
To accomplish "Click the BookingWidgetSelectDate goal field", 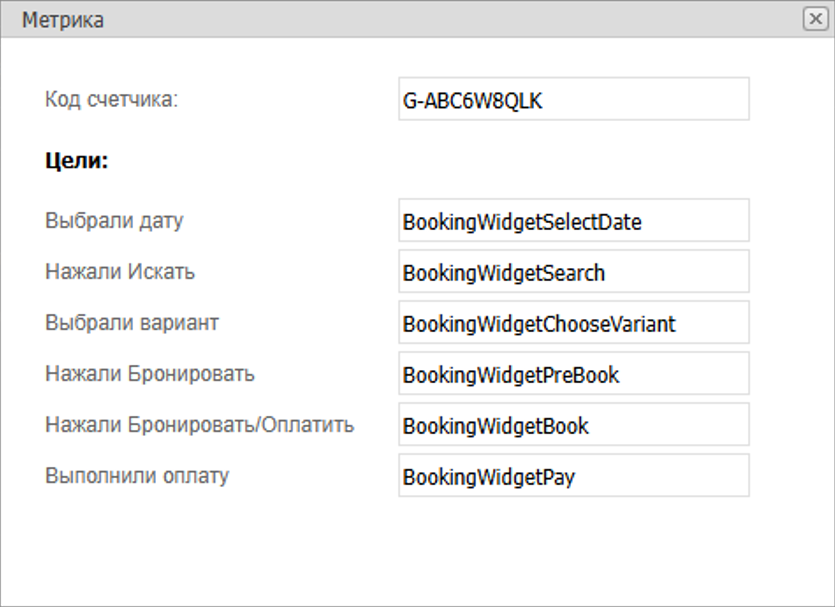I will point(574,220).
